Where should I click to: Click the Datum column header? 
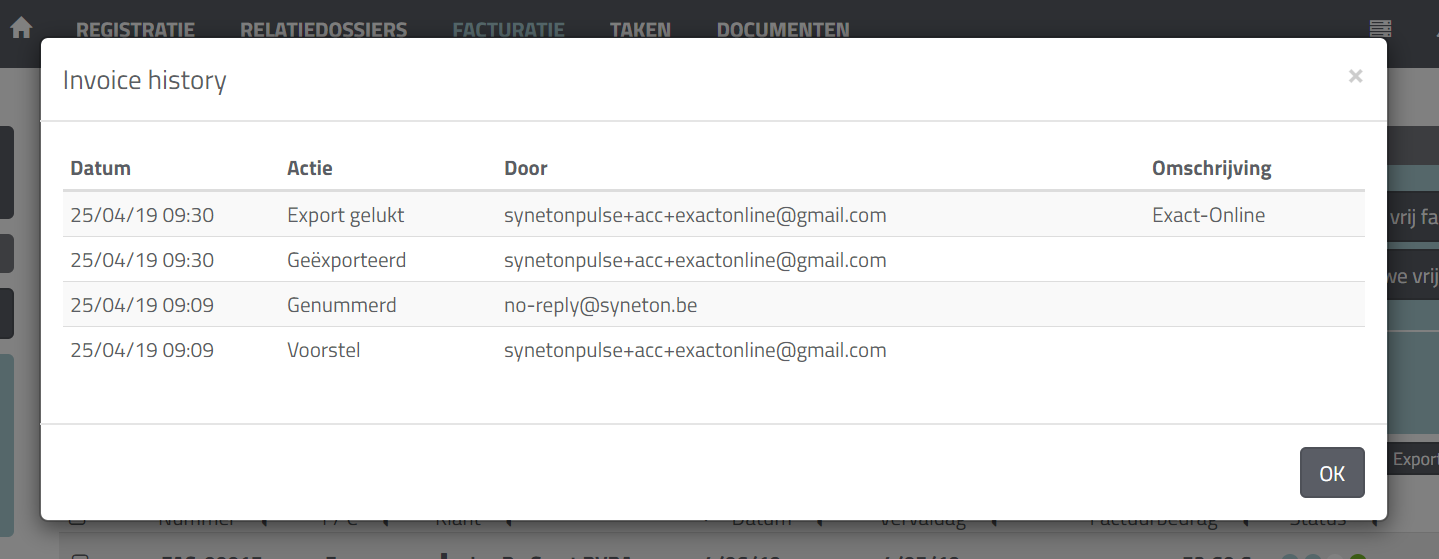(x=100, y=168)
